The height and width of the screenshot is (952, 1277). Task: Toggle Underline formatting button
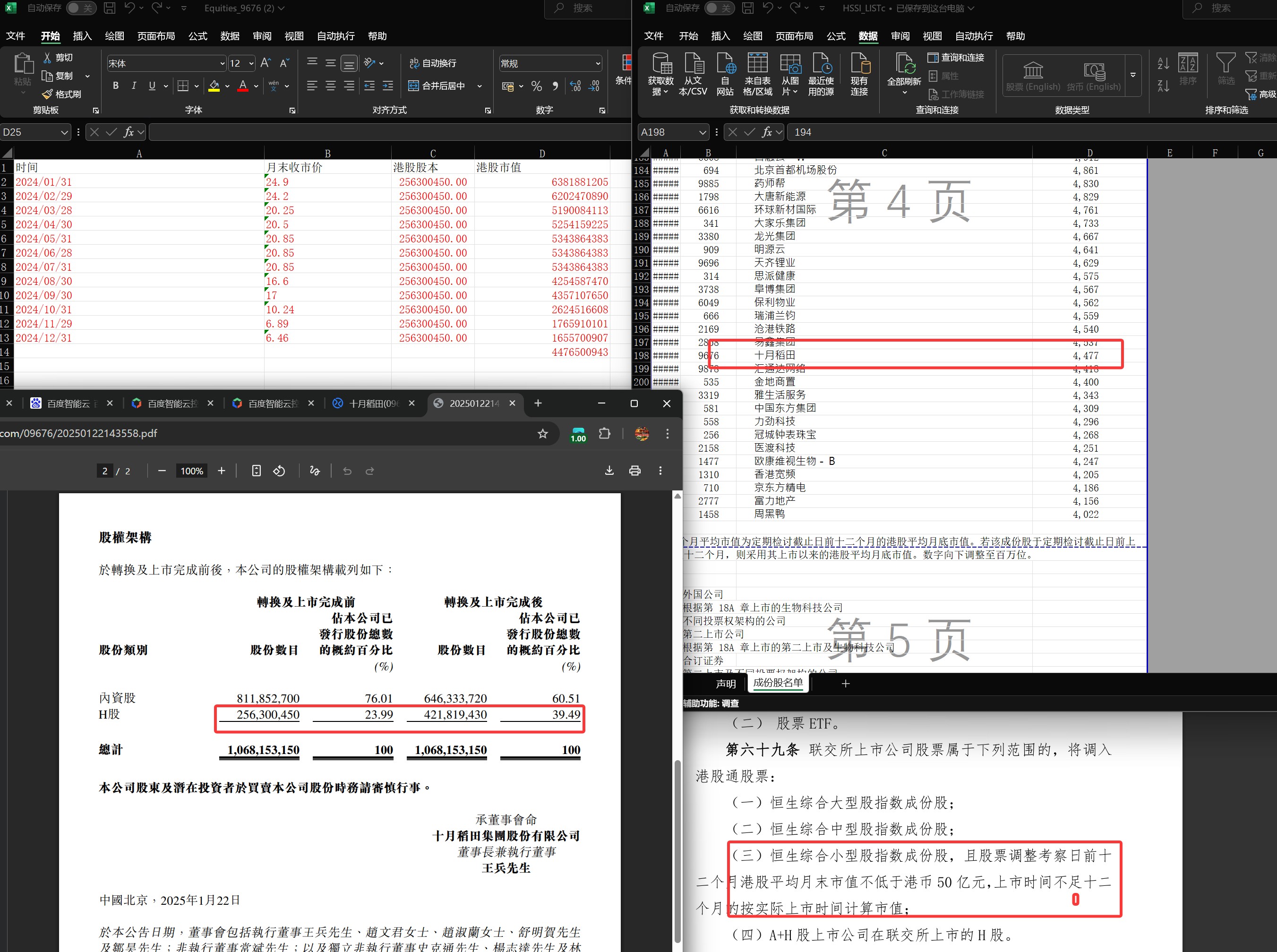152,86
